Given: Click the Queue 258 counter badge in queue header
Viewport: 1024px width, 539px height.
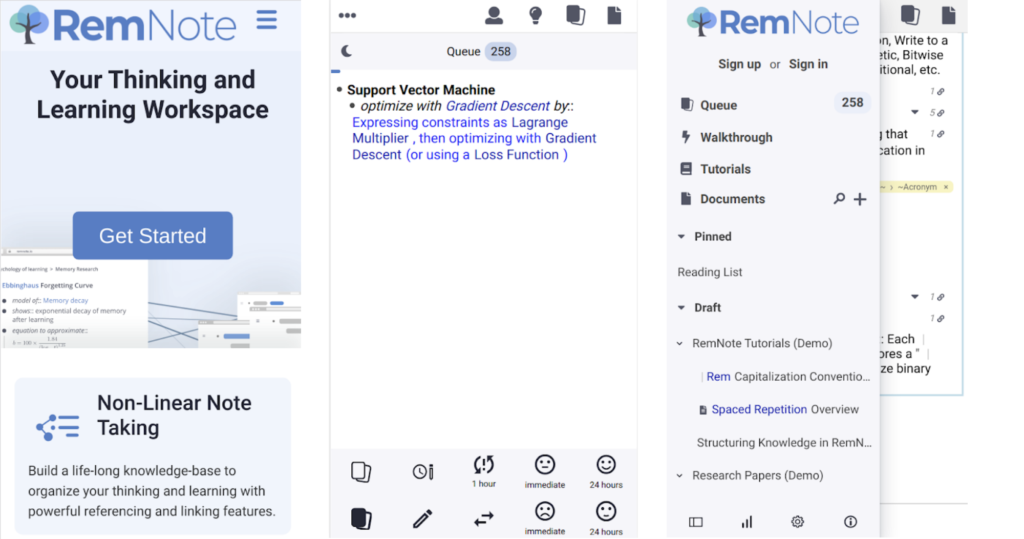Looking at the screenshot, I should pyautogui.click(x=500, y=52).
